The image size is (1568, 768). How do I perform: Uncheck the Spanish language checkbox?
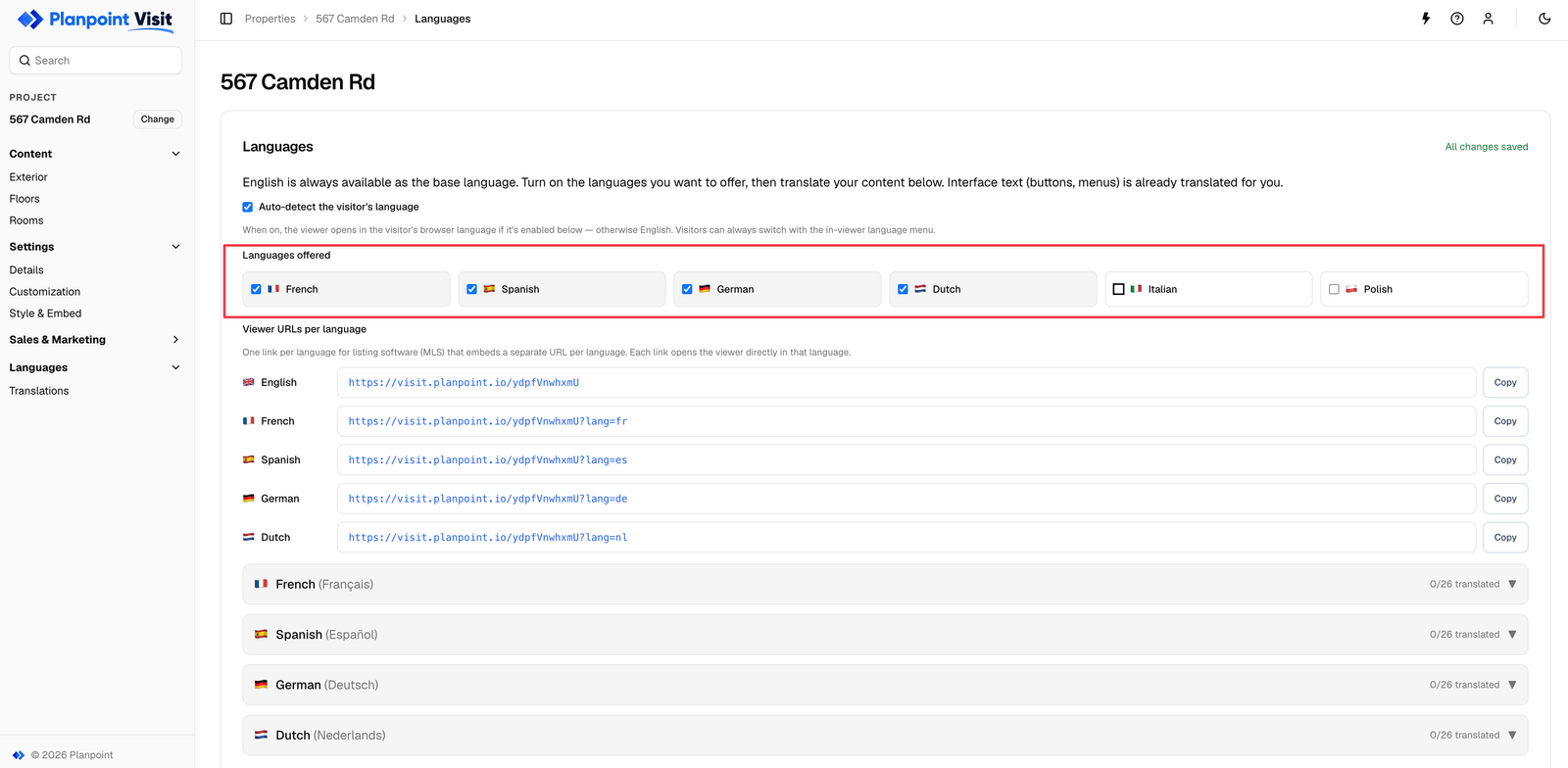pos(471,289)
